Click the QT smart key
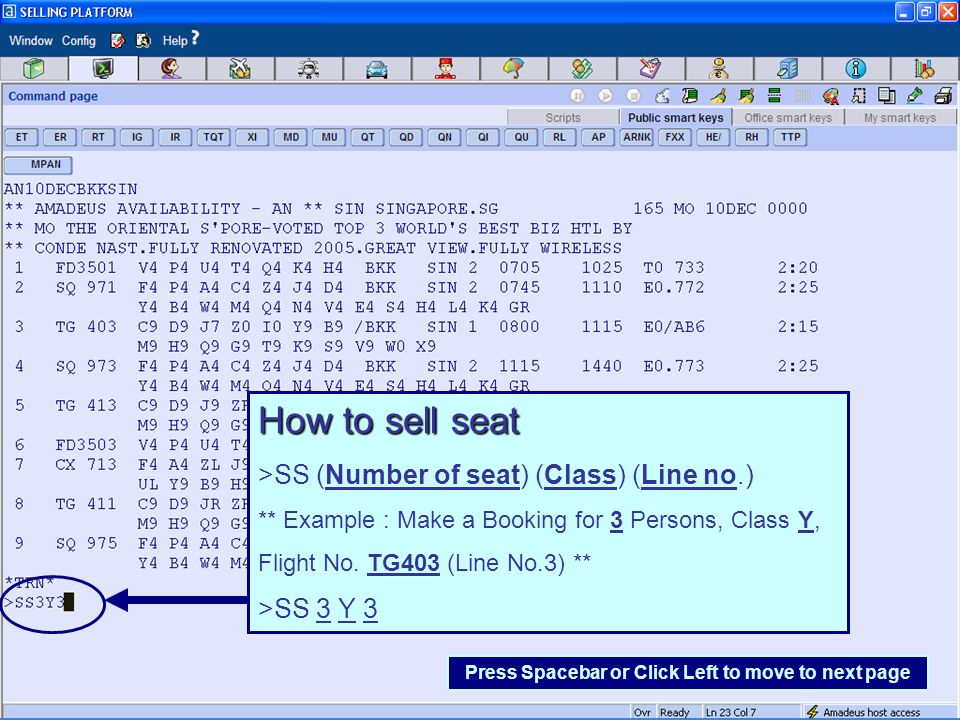The width and height of the screenshot is (960, 720). pyautogui.click(x=367, y=137)
